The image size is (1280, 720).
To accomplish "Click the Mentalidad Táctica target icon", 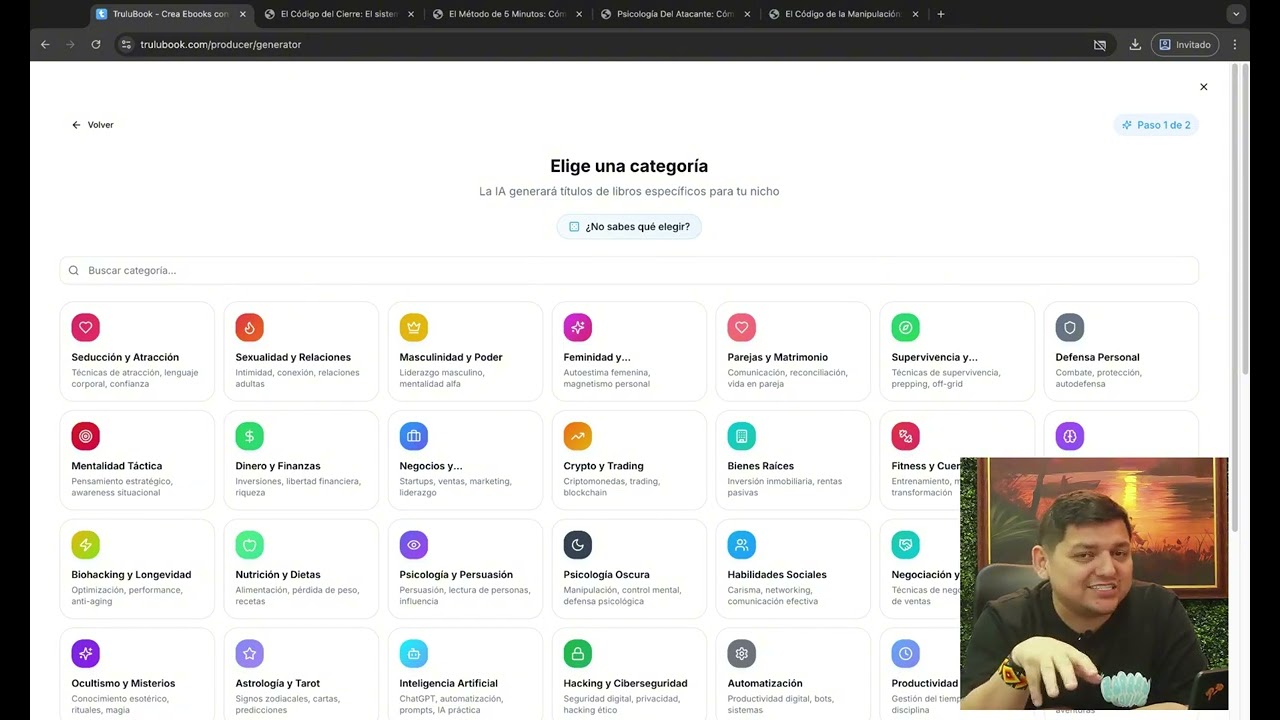I will pyautogui.click(x=85, y=436).
